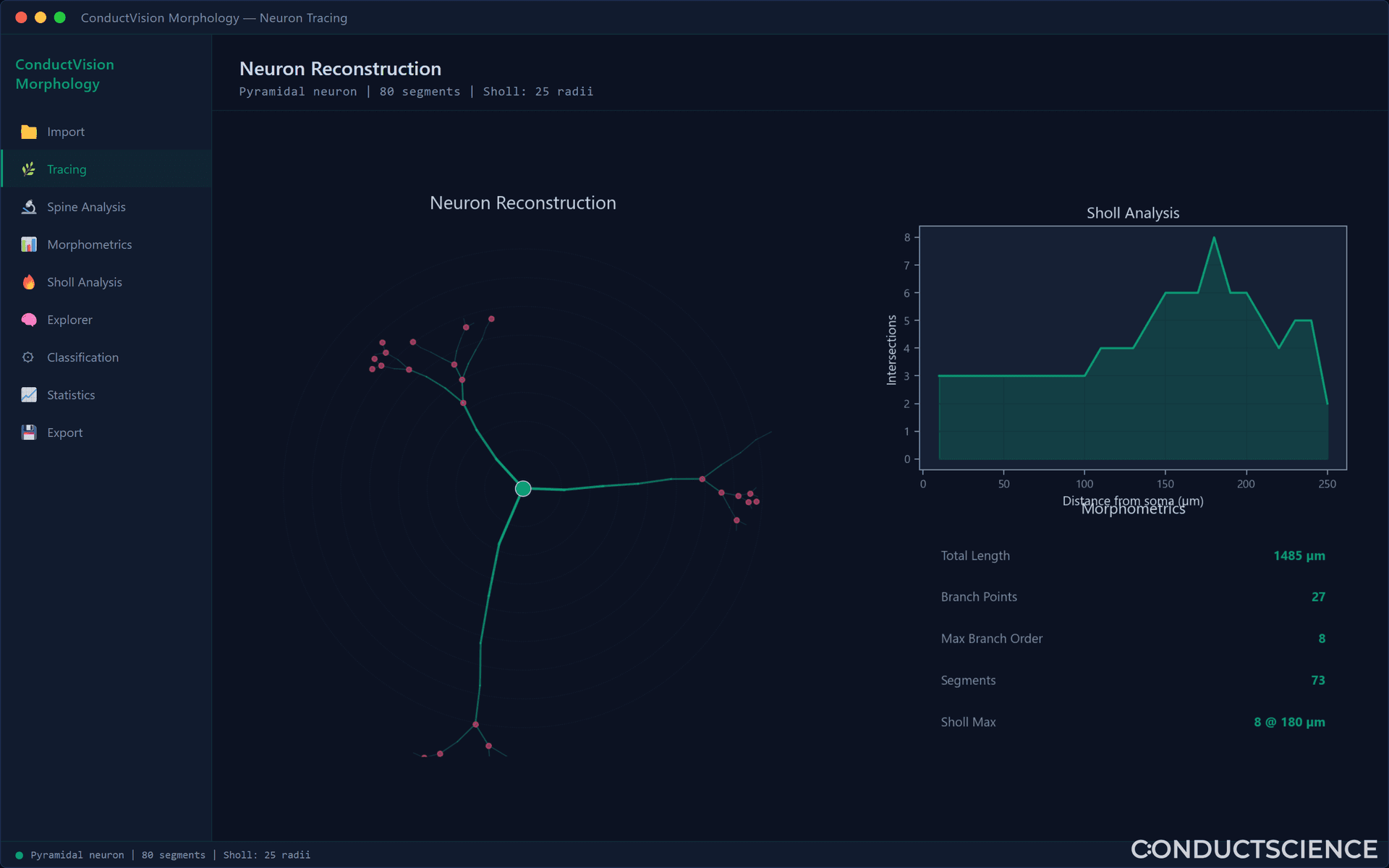Screen dimensions: 1389x868
Task: Select the Branch Points value 27
Action: click(x=1318, y=597)
